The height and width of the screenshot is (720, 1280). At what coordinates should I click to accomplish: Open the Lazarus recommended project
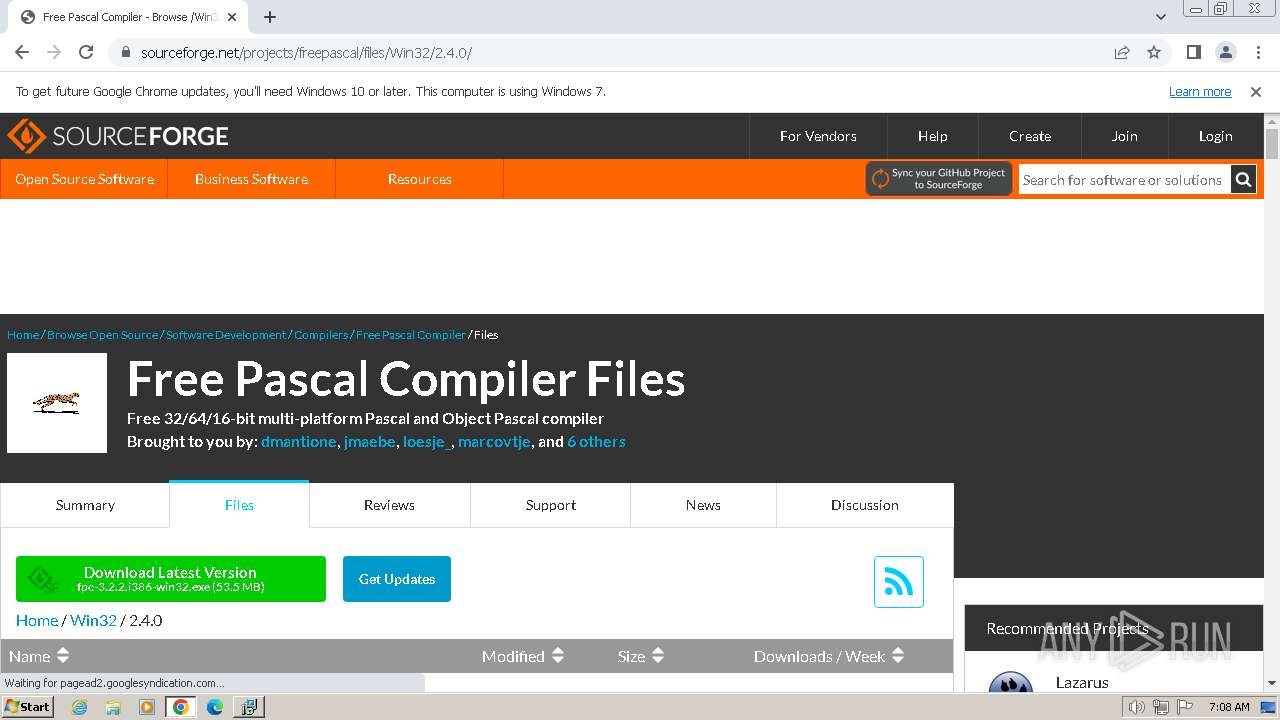coord(1082,682)
